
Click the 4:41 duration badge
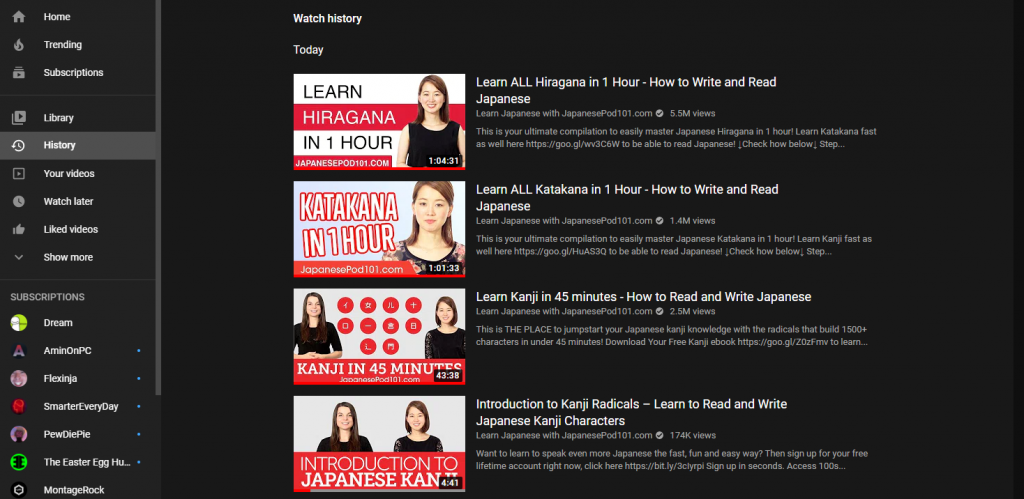point(450,483)
